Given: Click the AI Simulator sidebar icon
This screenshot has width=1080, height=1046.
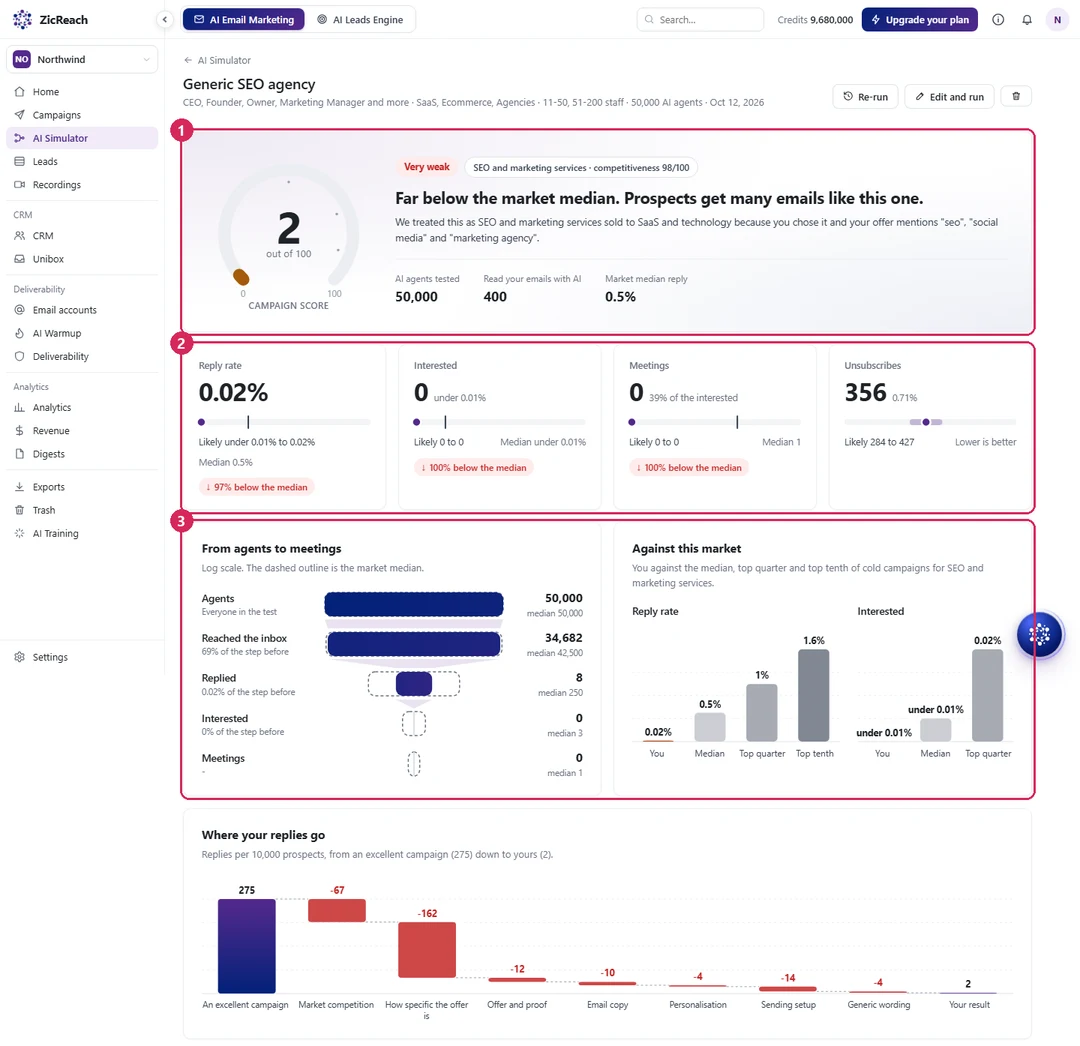Looking at the screenshot, I should [19, 138].
